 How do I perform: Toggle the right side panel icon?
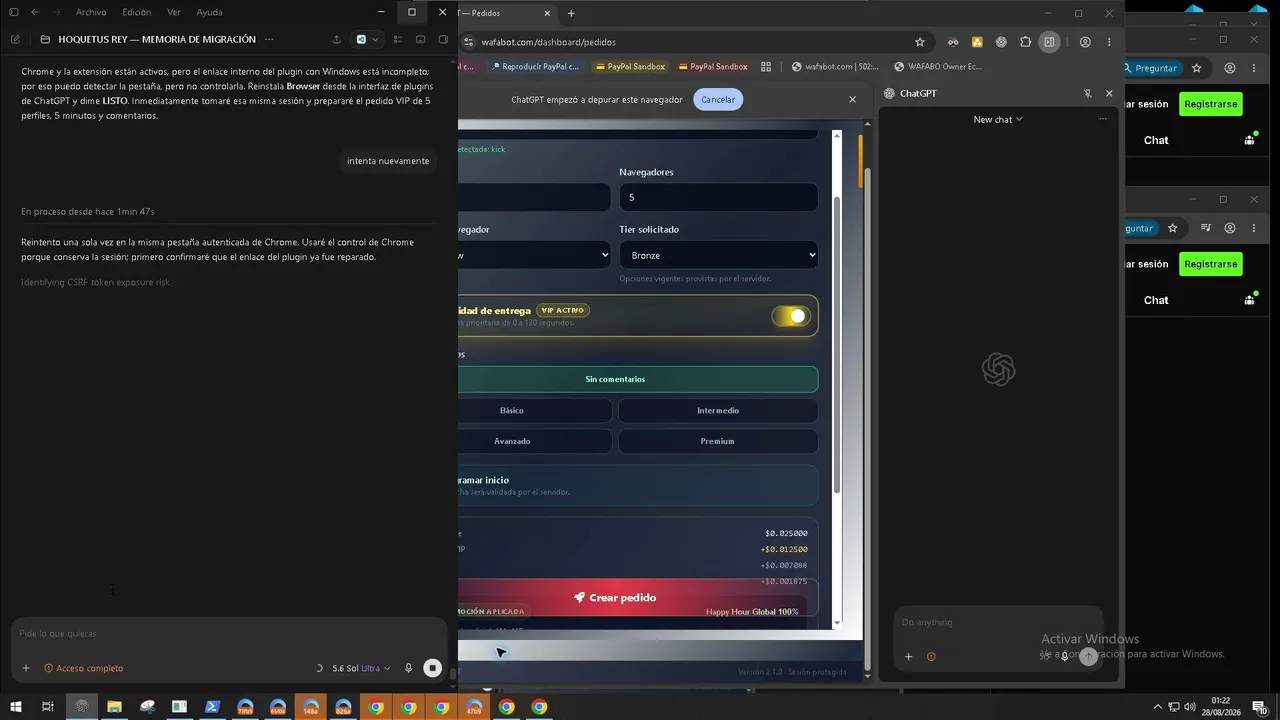tap(443, 40)
